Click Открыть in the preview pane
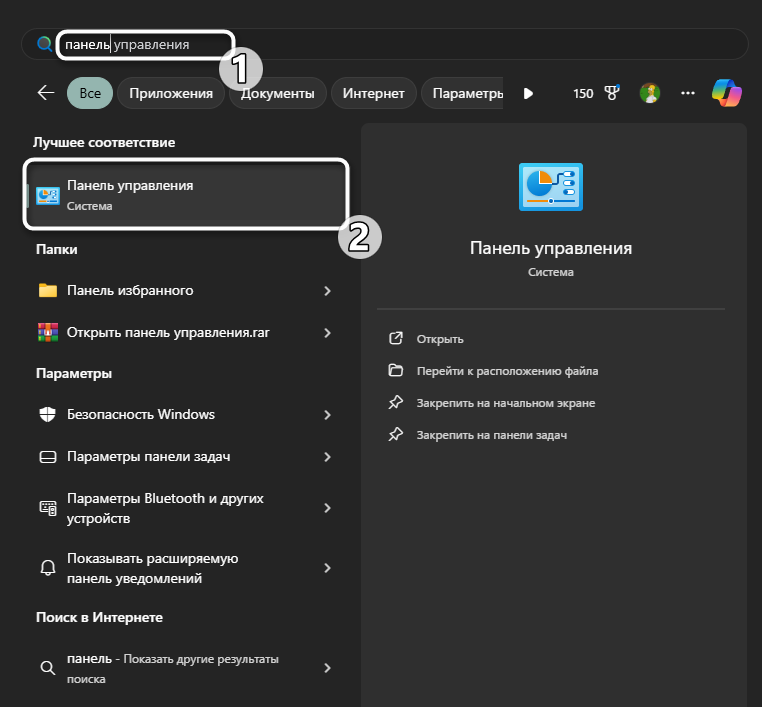The image size is (762, 707). pyautogui.click(x=440, y=339)
